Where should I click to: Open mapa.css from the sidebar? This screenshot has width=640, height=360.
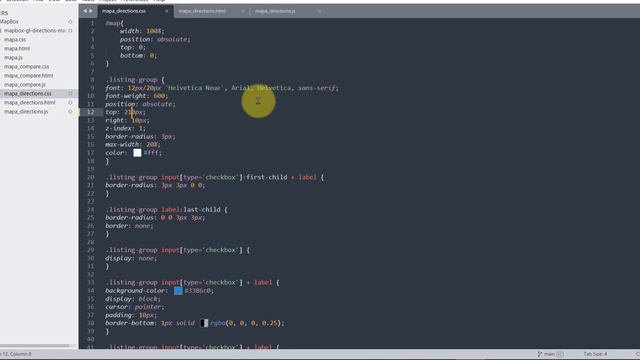point(15,40)
